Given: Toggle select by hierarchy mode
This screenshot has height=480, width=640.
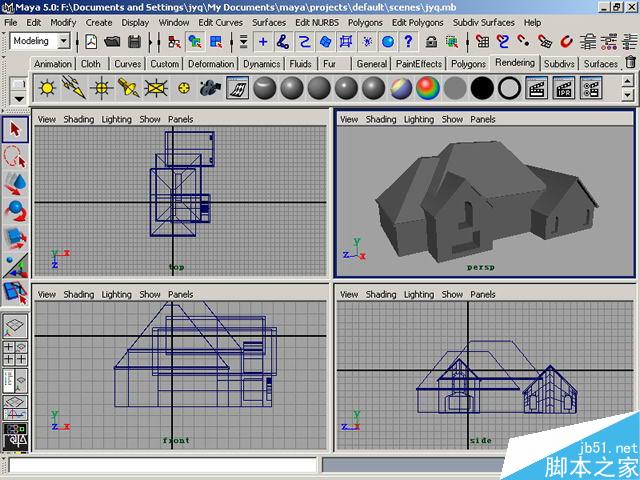Looking at the screenshot, I should click(x=174, y=42).
